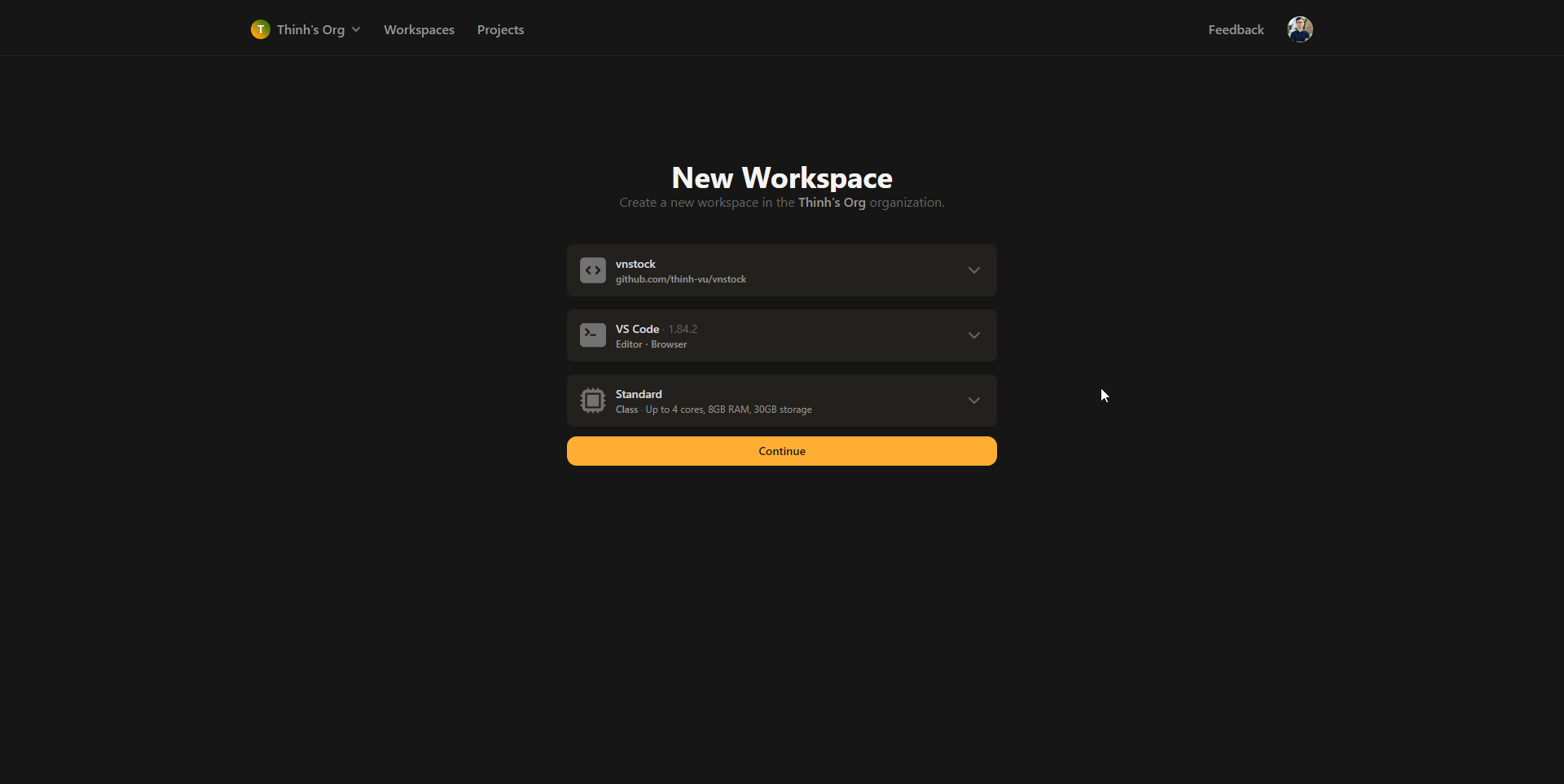Open the user profile avatar menu
This screenshot has height=784, width=1564.
[x=1299, y=29]
